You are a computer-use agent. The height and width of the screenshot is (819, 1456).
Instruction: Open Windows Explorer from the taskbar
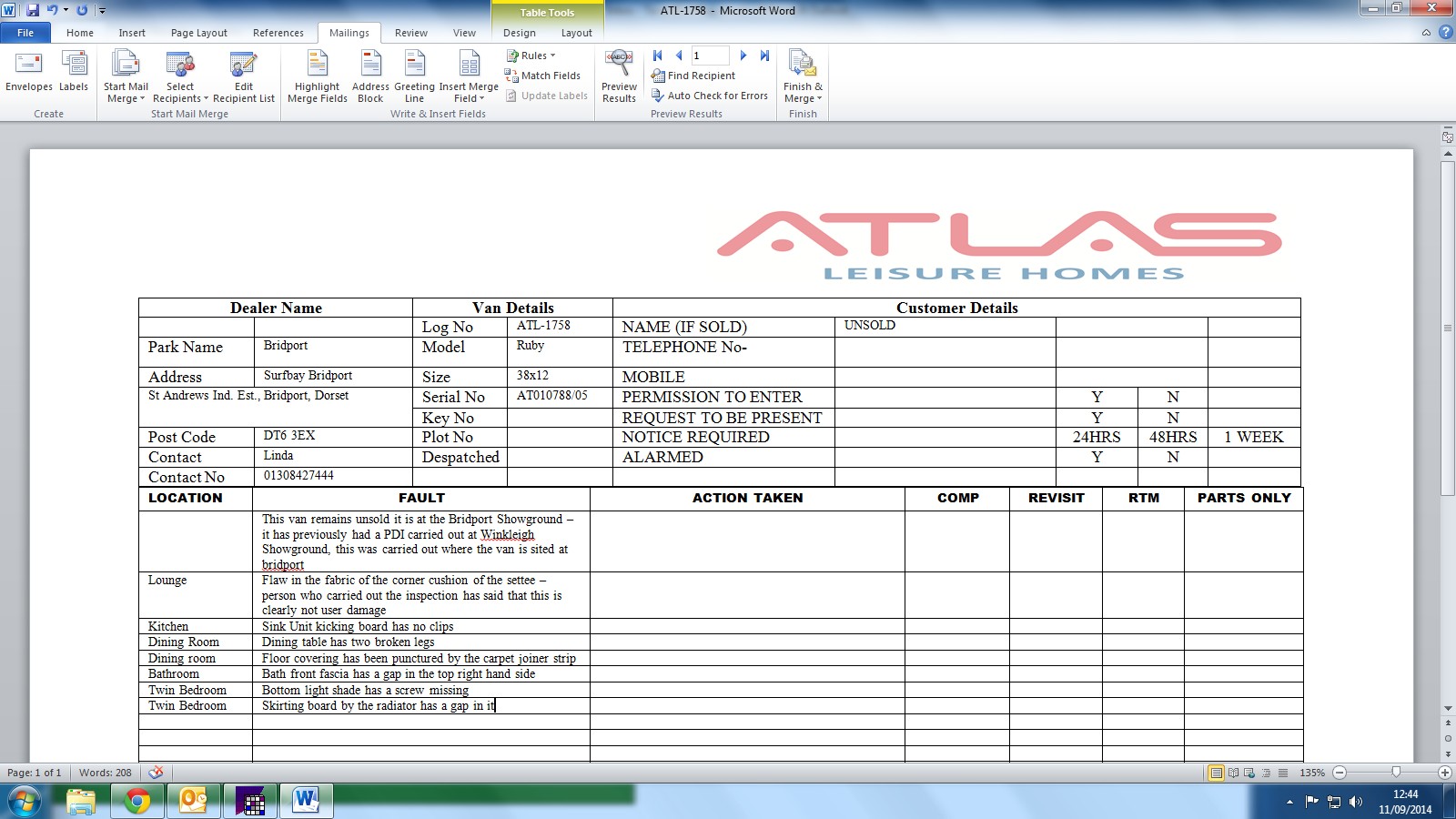(x=81, y=801)
